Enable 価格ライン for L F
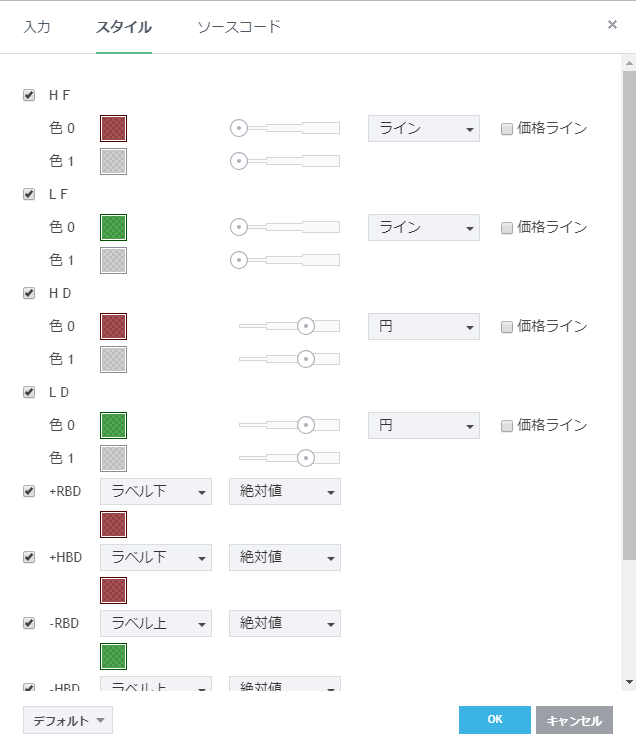 click(x=507, y=228)
